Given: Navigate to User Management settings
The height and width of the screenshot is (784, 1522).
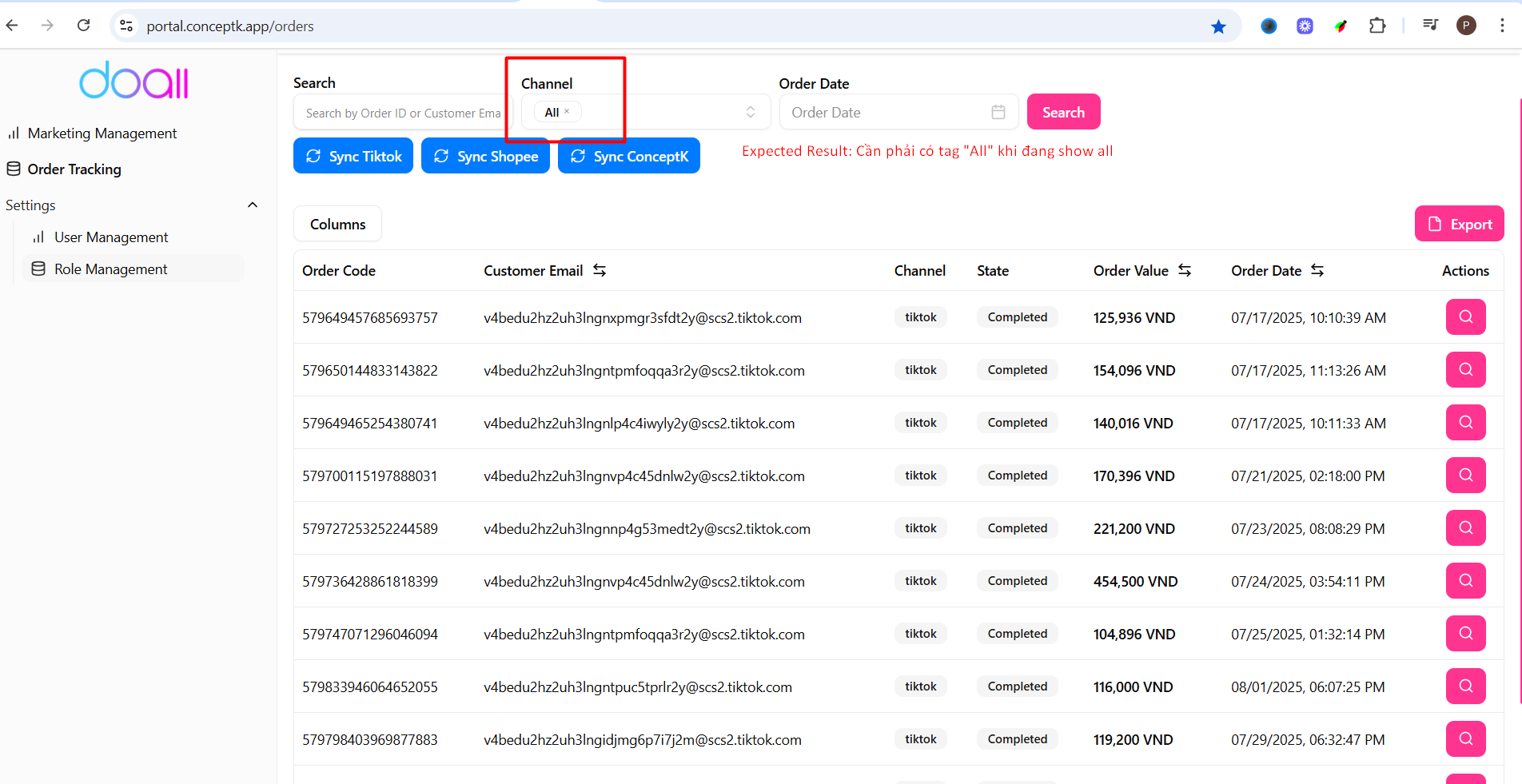Looking at the screenshot, I should [111, 237].
